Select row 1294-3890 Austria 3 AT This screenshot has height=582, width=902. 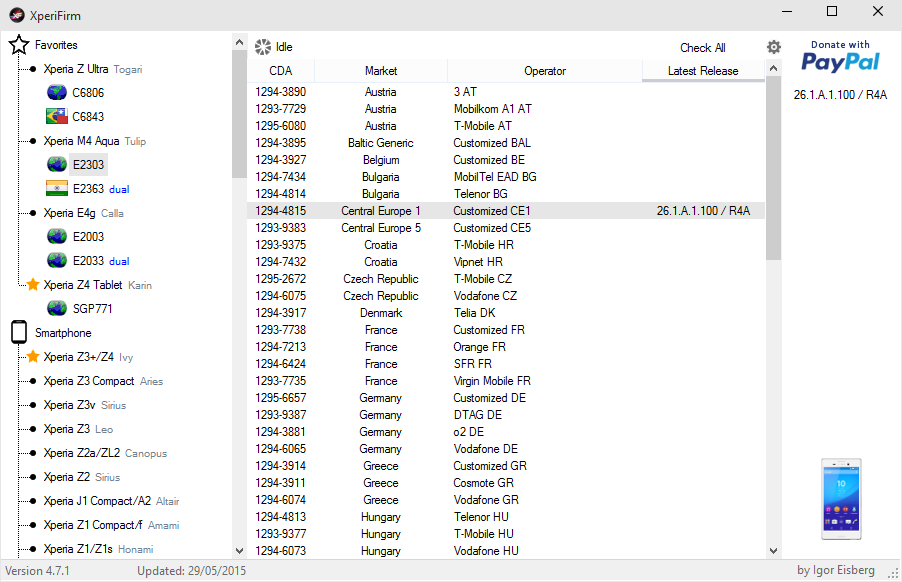[506, 92]
